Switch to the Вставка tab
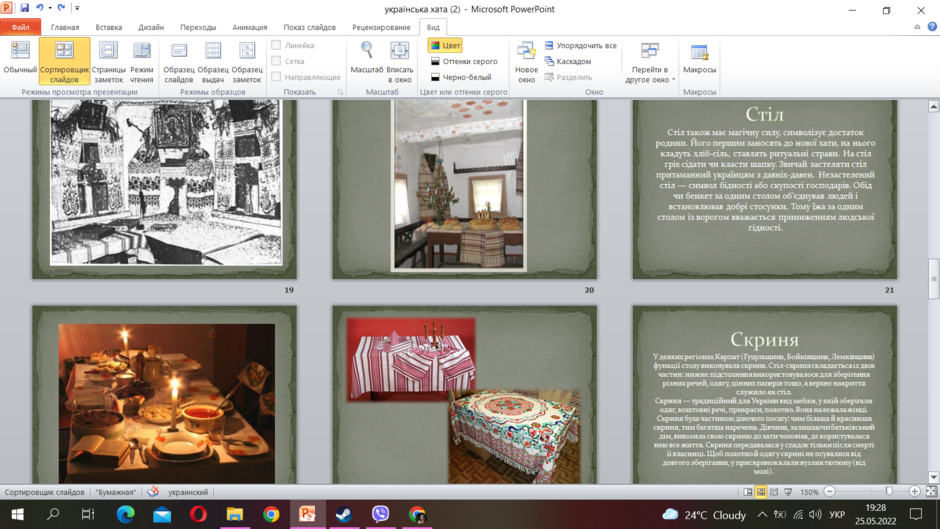 point(109,27)
